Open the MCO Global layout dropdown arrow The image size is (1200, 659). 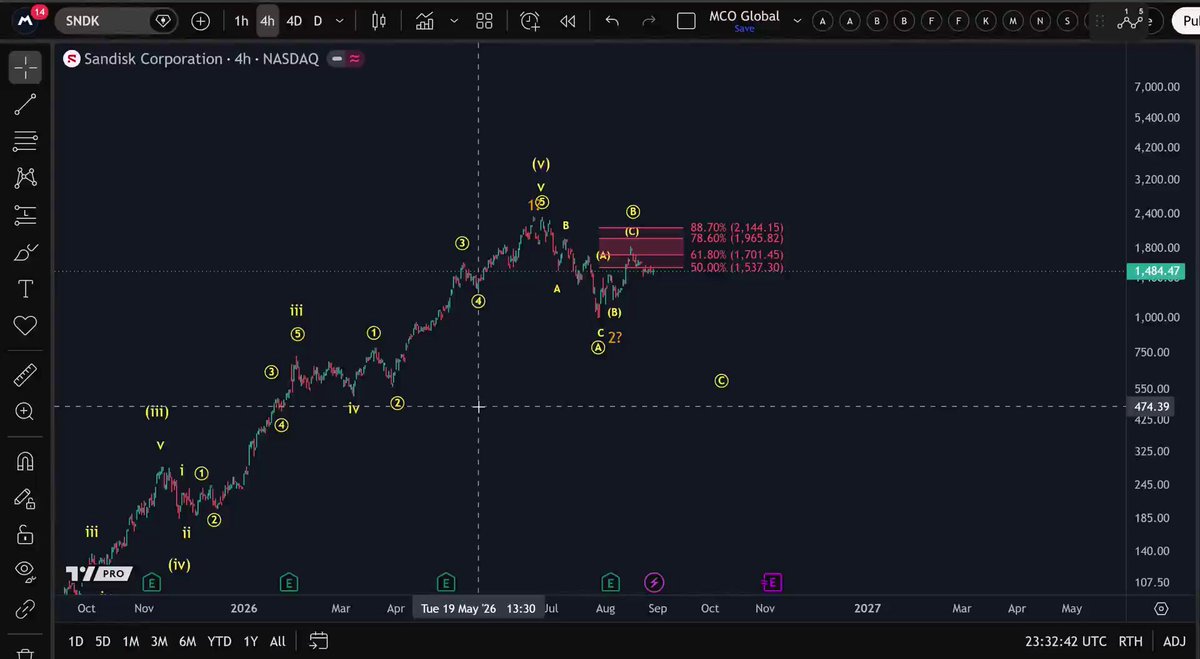796,21
